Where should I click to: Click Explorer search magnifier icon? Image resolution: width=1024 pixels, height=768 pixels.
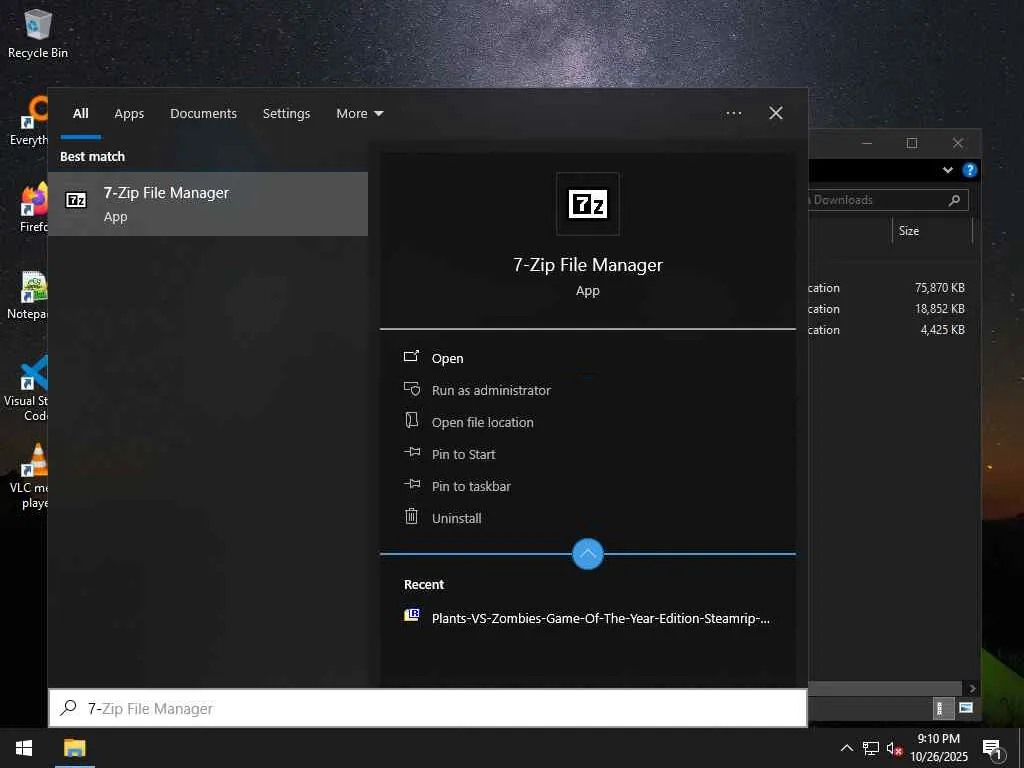coord(954,200)
